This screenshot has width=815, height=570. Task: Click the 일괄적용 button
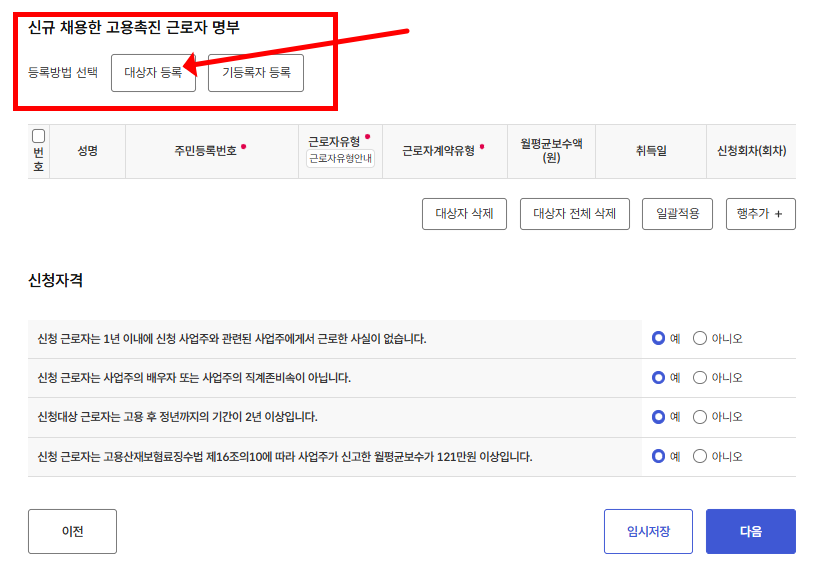click(x=677, y=214)
